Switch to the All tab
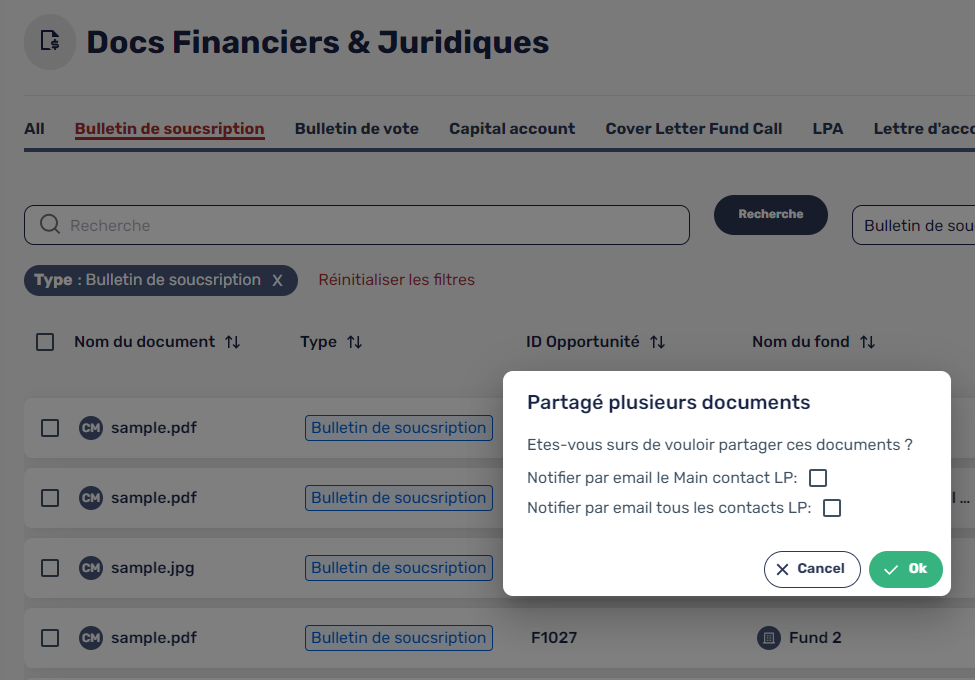 point(34,128)
